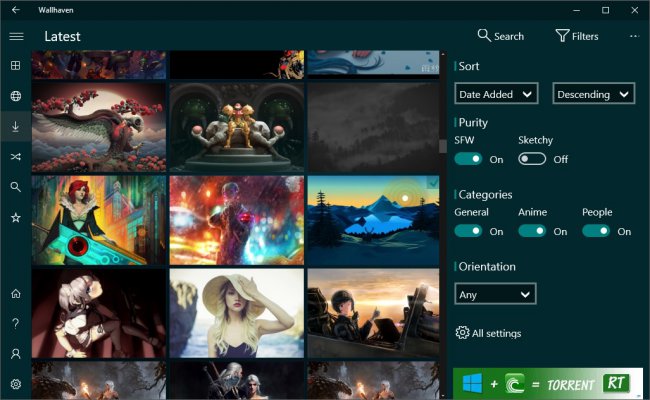The height and width of the screenshot is (400, 650).
Task: Open the white-haired anime girl wallpaper
Action: (x=99, y=313)
